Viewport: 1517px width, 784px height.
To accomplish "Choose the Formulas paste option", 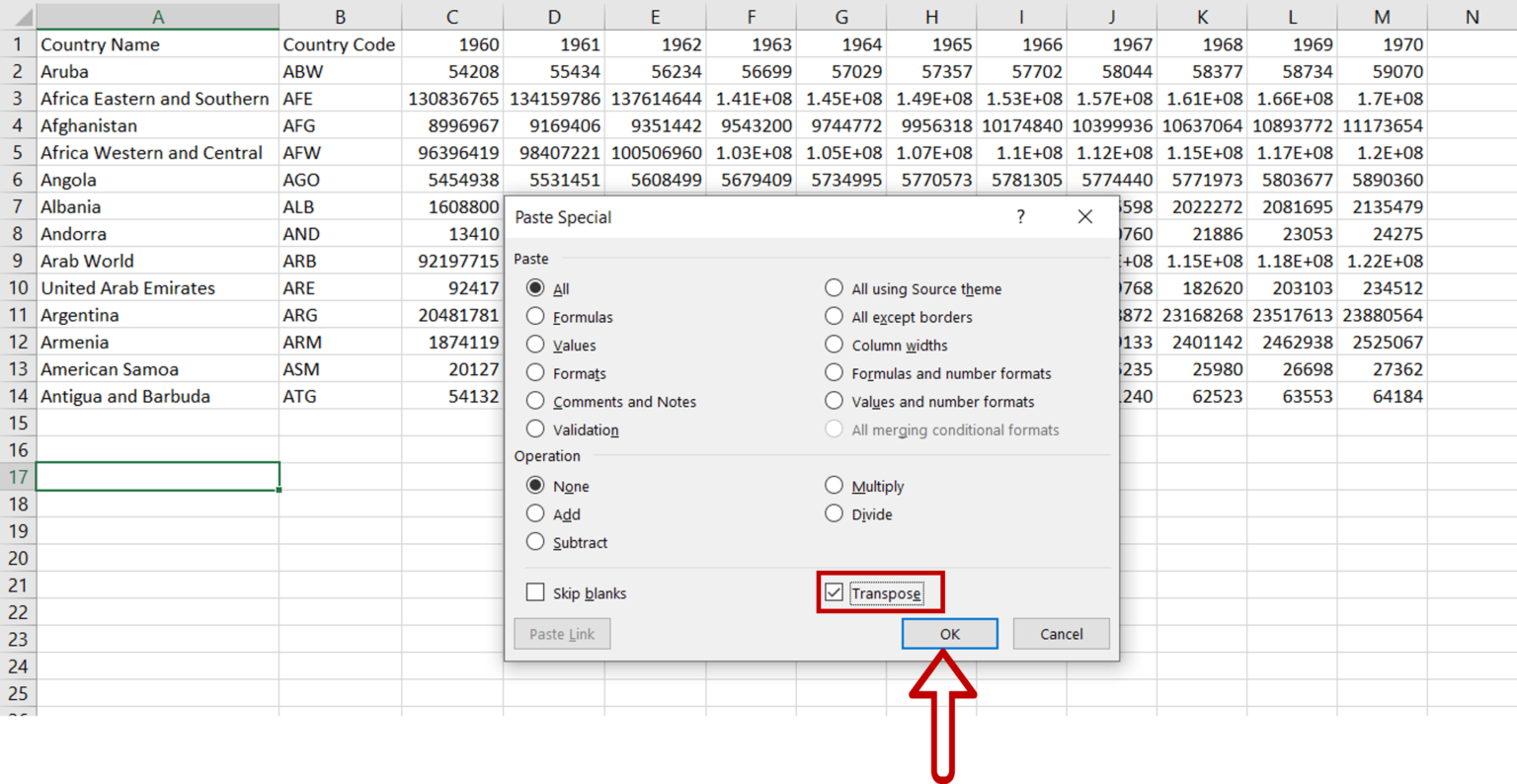I will [x=534, y=317].
